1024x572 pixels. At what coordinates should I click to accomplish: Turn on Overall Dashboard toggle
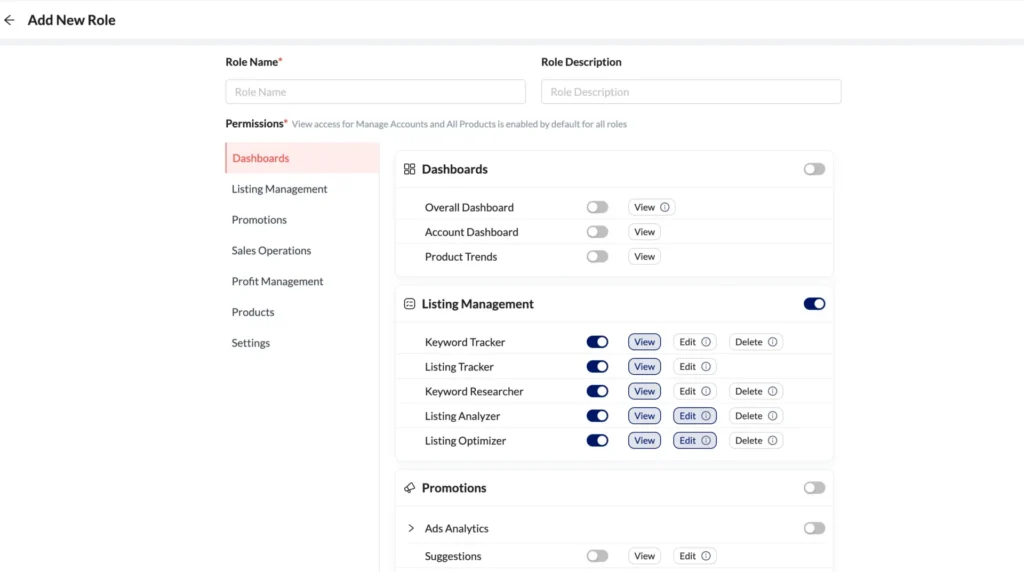[x=597, y=207]
